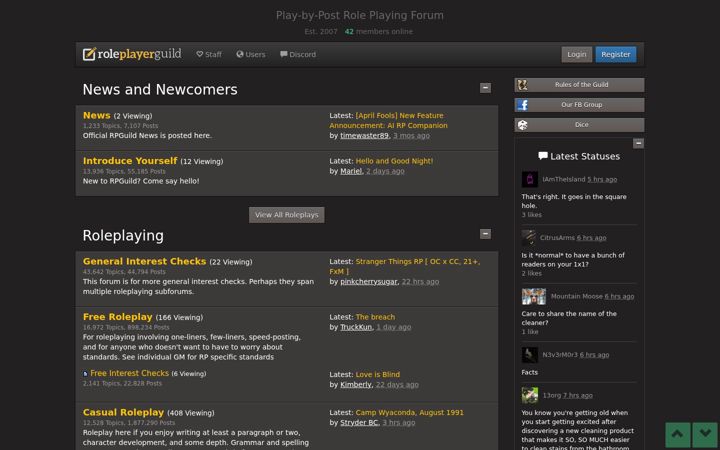Click the scroll-to-bottom arrow button
The image size is (720, 450).
pyautogui.click(x=705, y=435)
